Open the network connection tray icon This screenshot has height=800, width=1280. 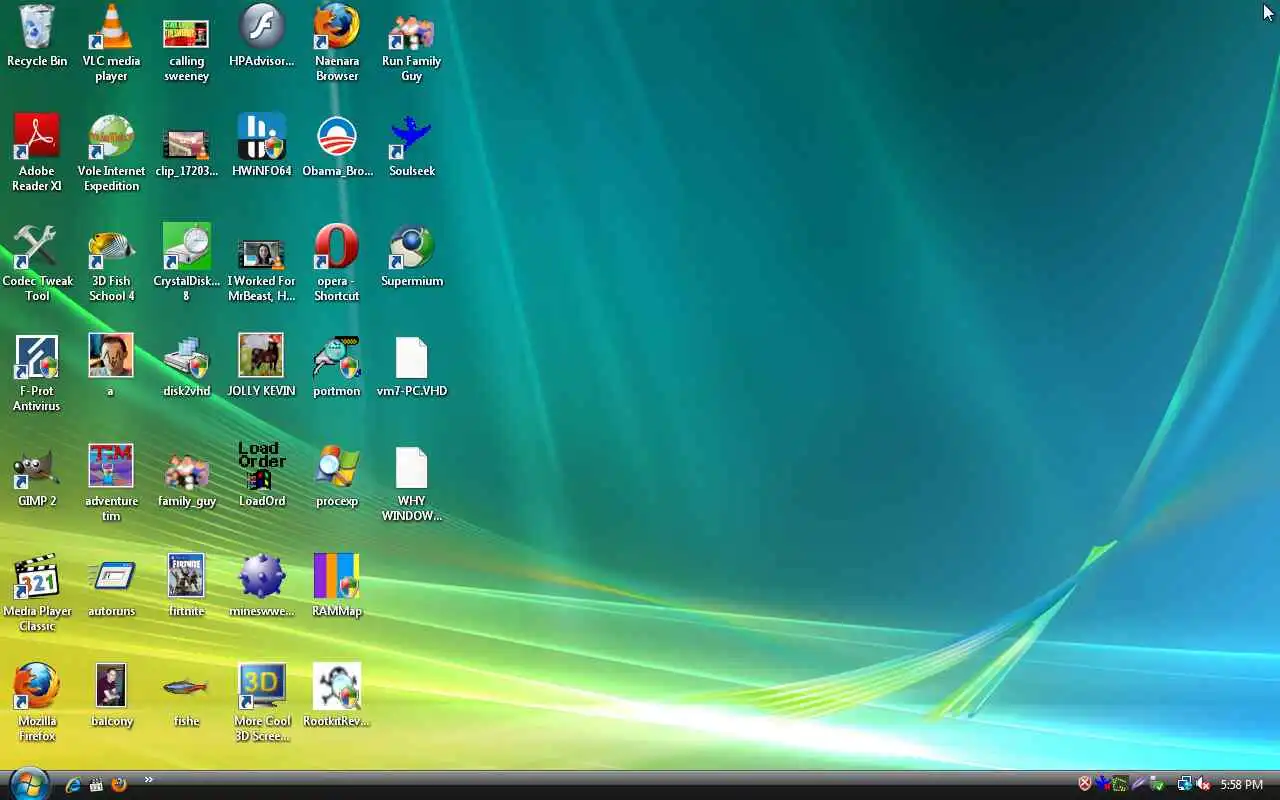(1185, 785)
